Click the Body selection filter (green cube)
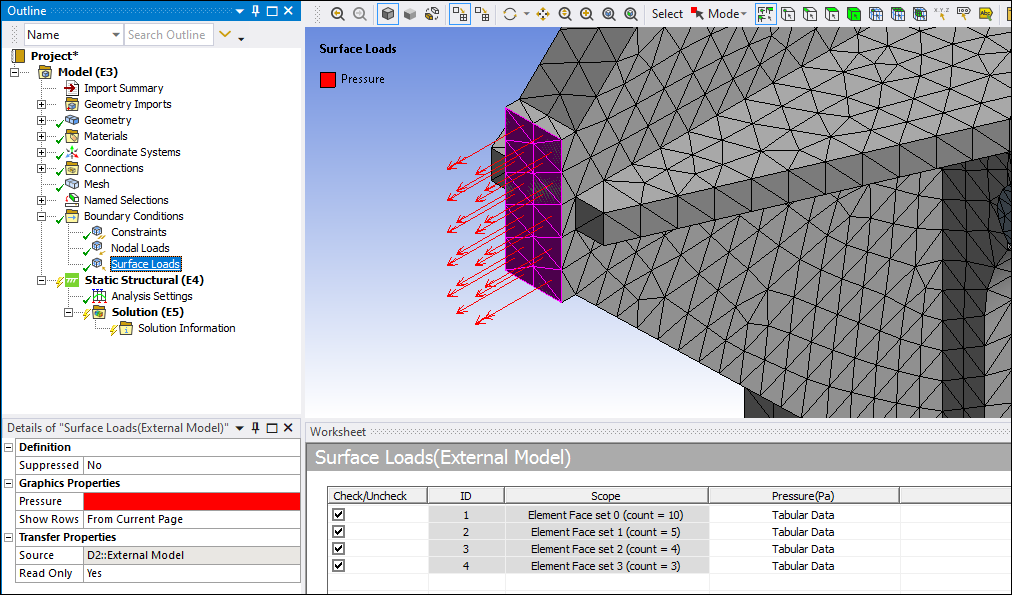 point(854,14)
